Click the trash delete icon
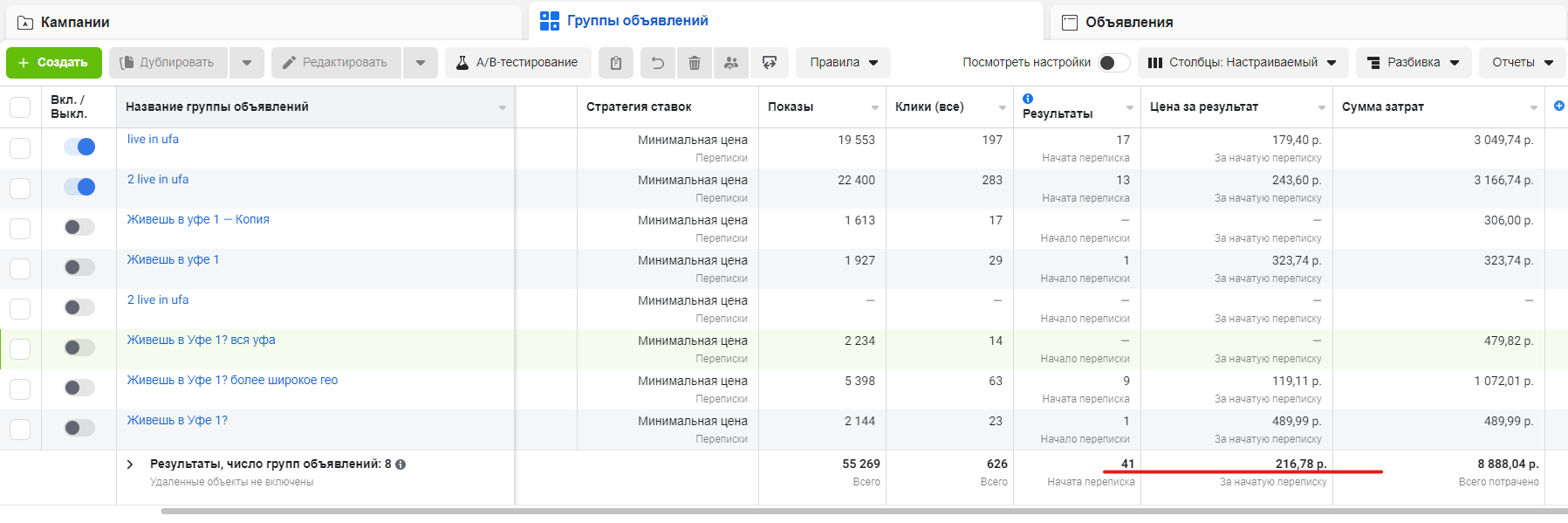Screen dimensions: 1568x523 695,63
